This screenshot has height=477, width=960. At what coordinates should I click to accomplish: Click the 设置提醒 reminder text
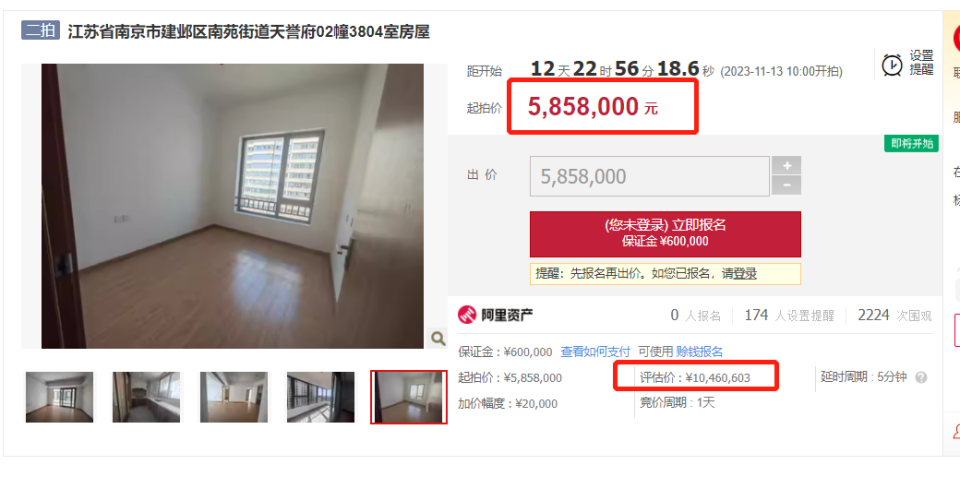(921, 62)
